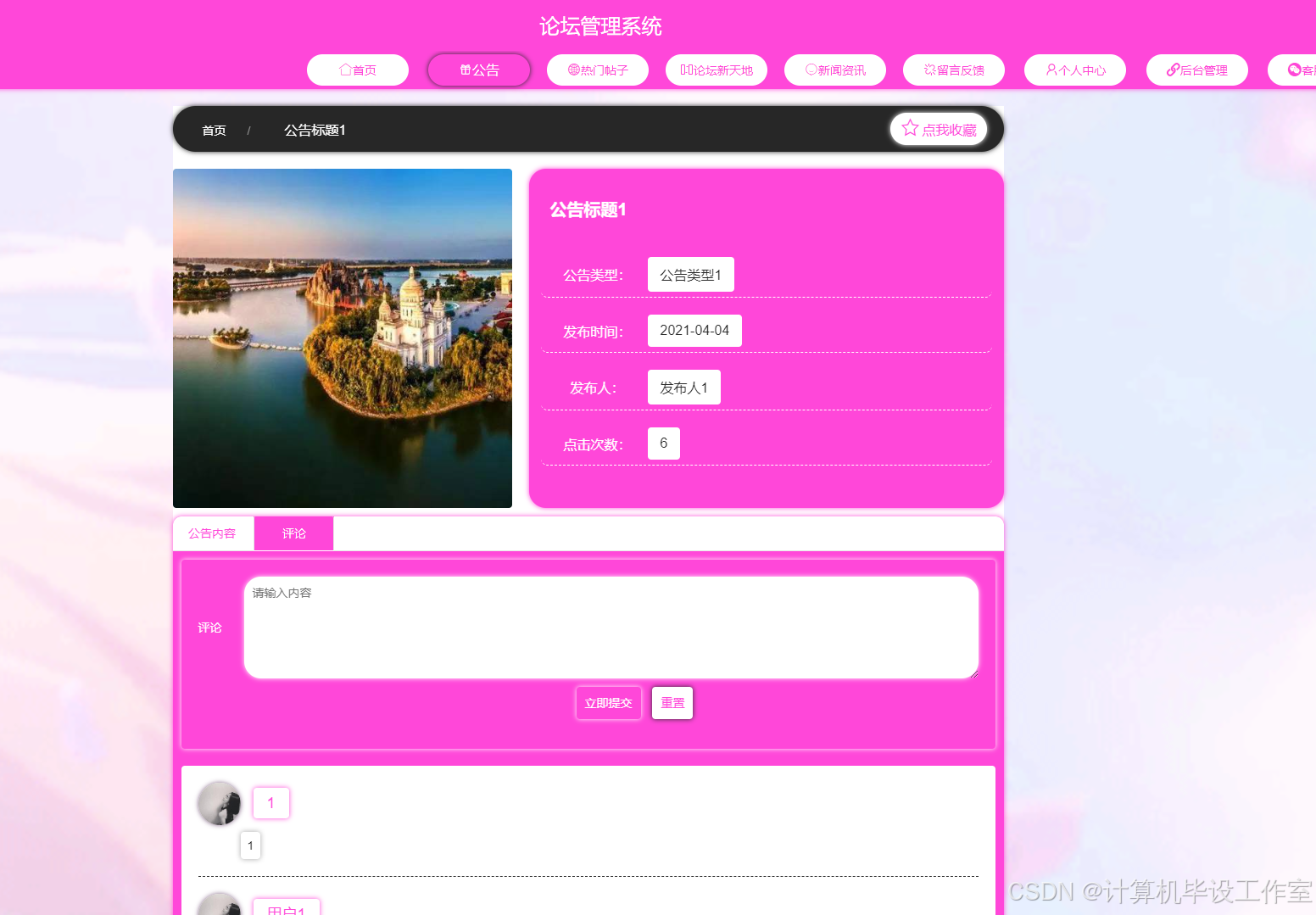Screen dimensions: 1316x915
Task: Click the 重置 button
Action: (672, 703)
